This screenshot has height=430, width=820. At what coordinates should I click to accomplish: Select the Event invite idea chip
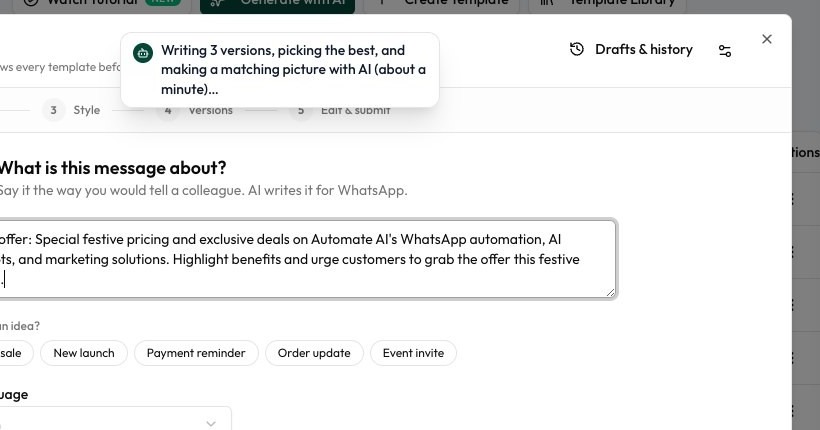(x=413, y=353)
